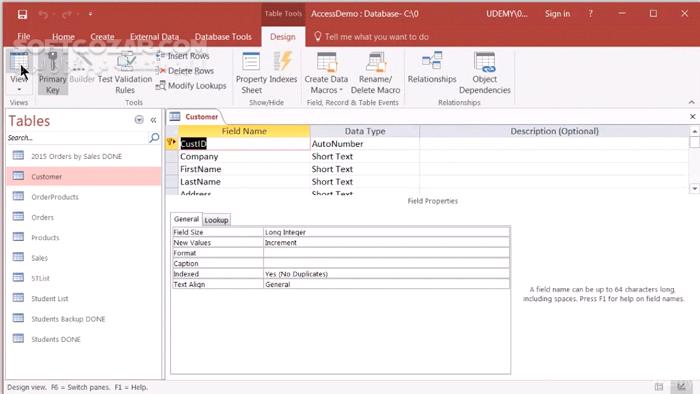Click the Redo arrow icon

click(x=67, y=15)
